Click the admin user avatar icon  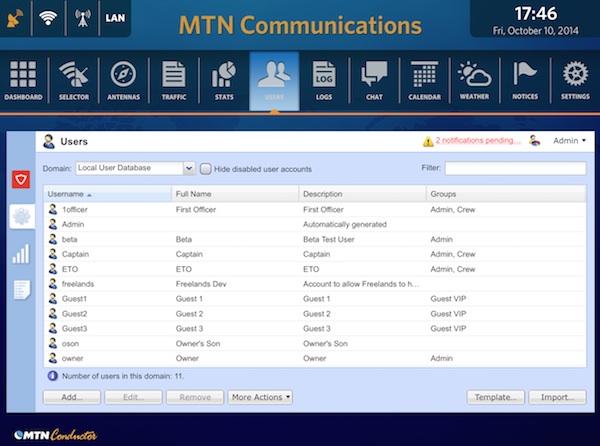coord(534,141)
